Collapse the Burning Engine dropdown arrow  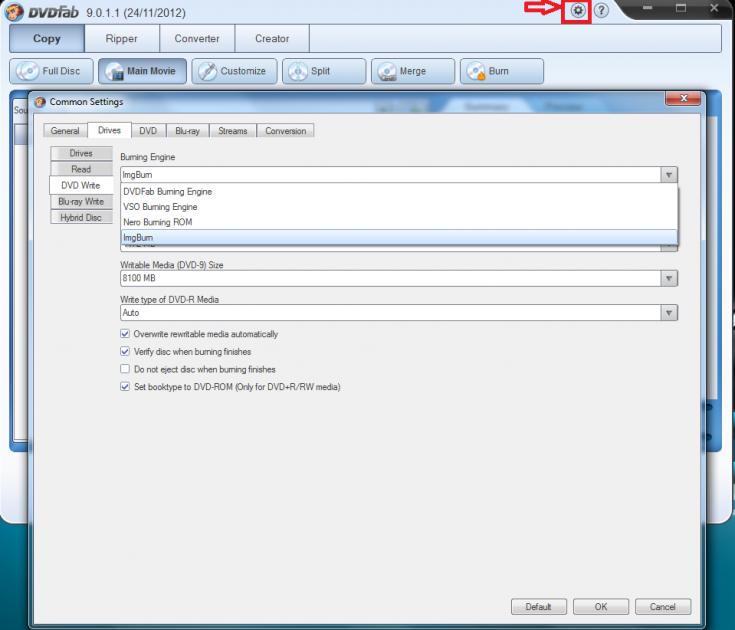coord(669,175)
